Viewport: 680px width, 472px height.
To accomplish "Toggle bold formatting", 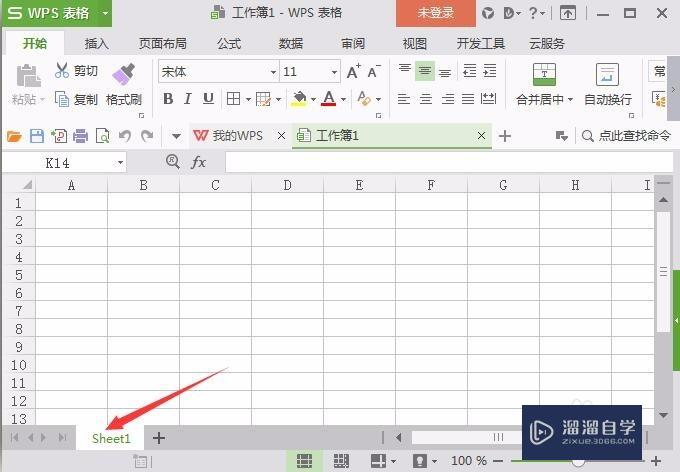I will (x=168, y=99).
